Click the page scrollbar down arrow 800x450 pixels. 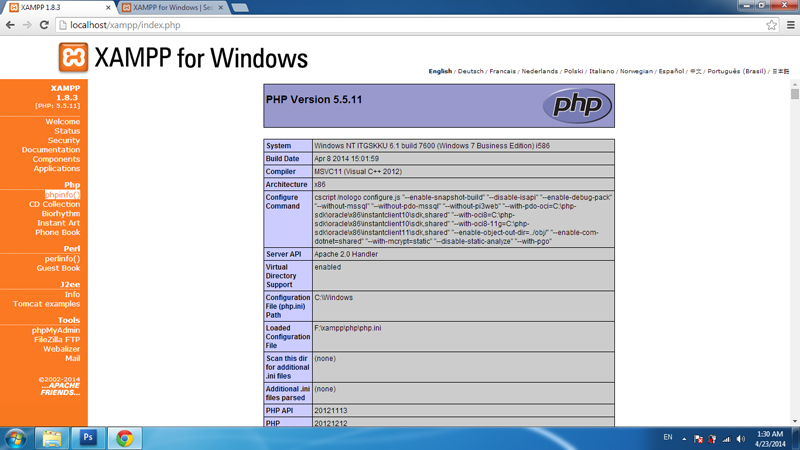click(x=795, y=421)
